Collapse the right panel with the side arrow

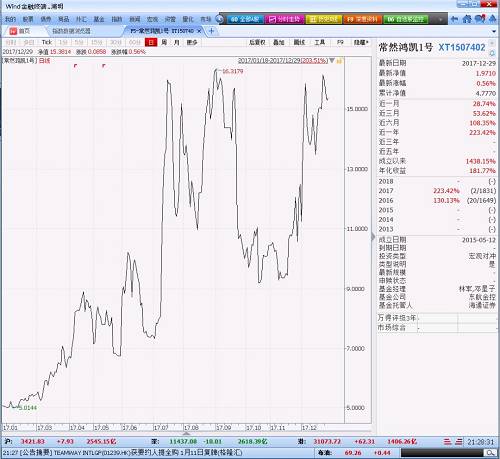click(373, 237)
